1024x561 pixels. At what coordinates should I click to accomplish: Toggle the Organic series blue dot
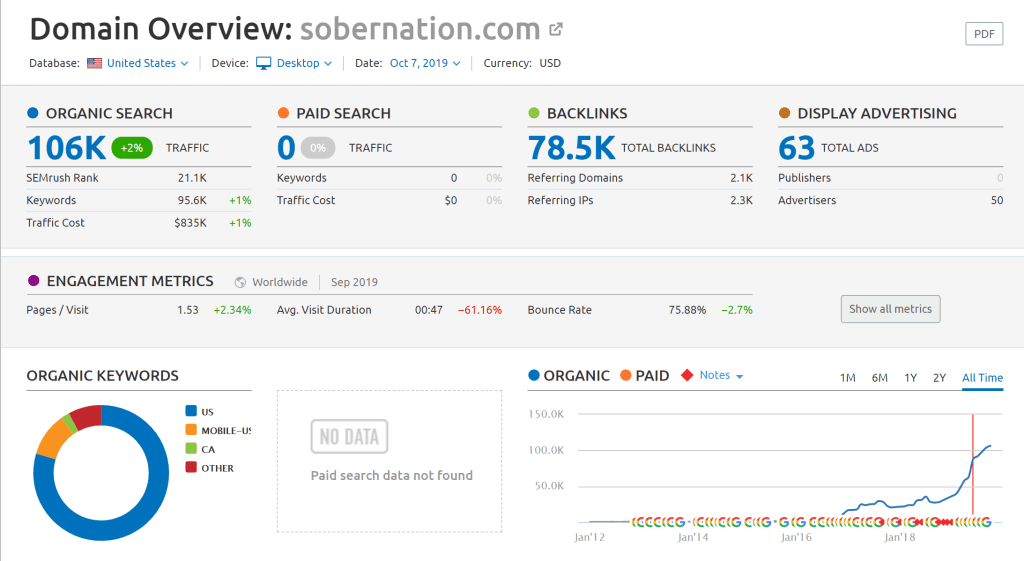pos(534,376)
